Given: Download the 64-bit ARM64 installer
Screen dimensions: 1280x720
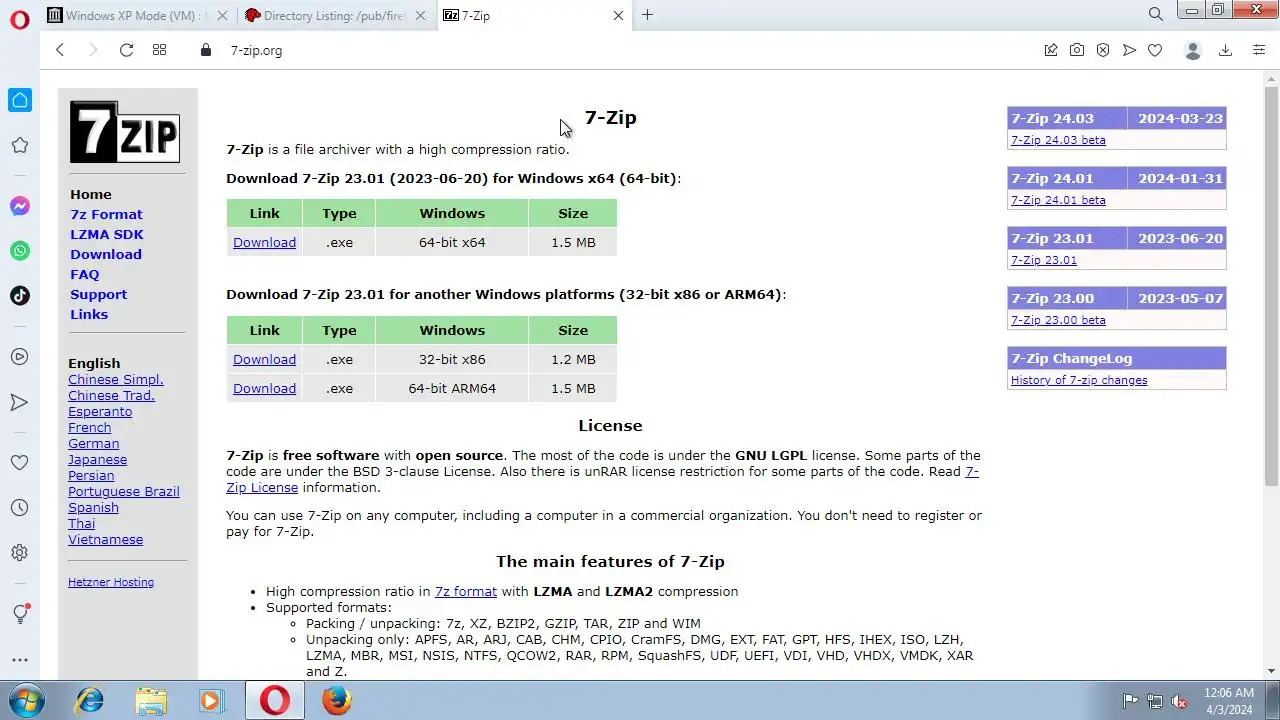Looking at the screenshot, I should pyautogui.click(x=264, y=388).
